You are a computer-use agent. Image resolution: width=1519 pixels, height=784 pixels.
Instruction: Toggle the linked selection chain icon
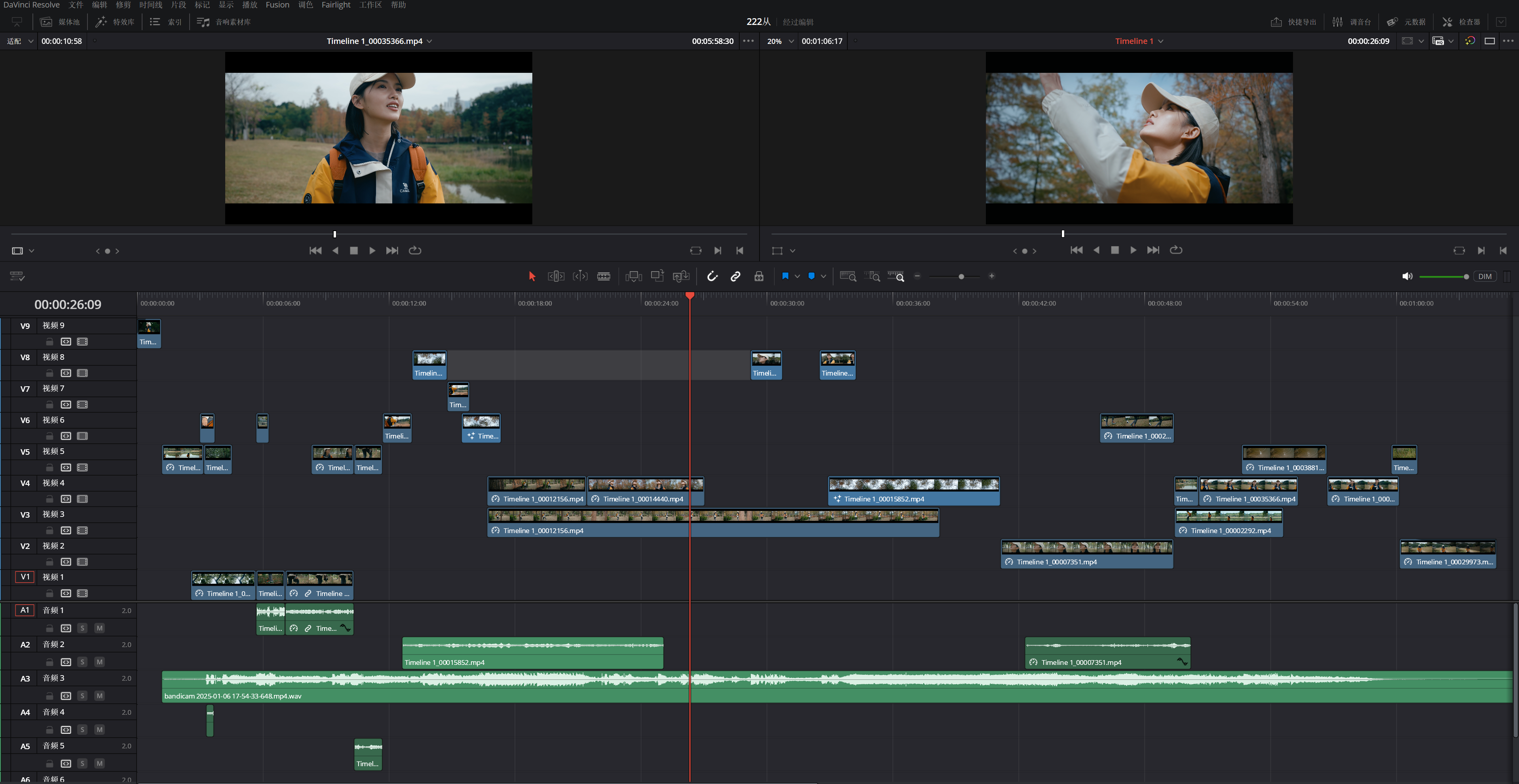tap(735, 277)
